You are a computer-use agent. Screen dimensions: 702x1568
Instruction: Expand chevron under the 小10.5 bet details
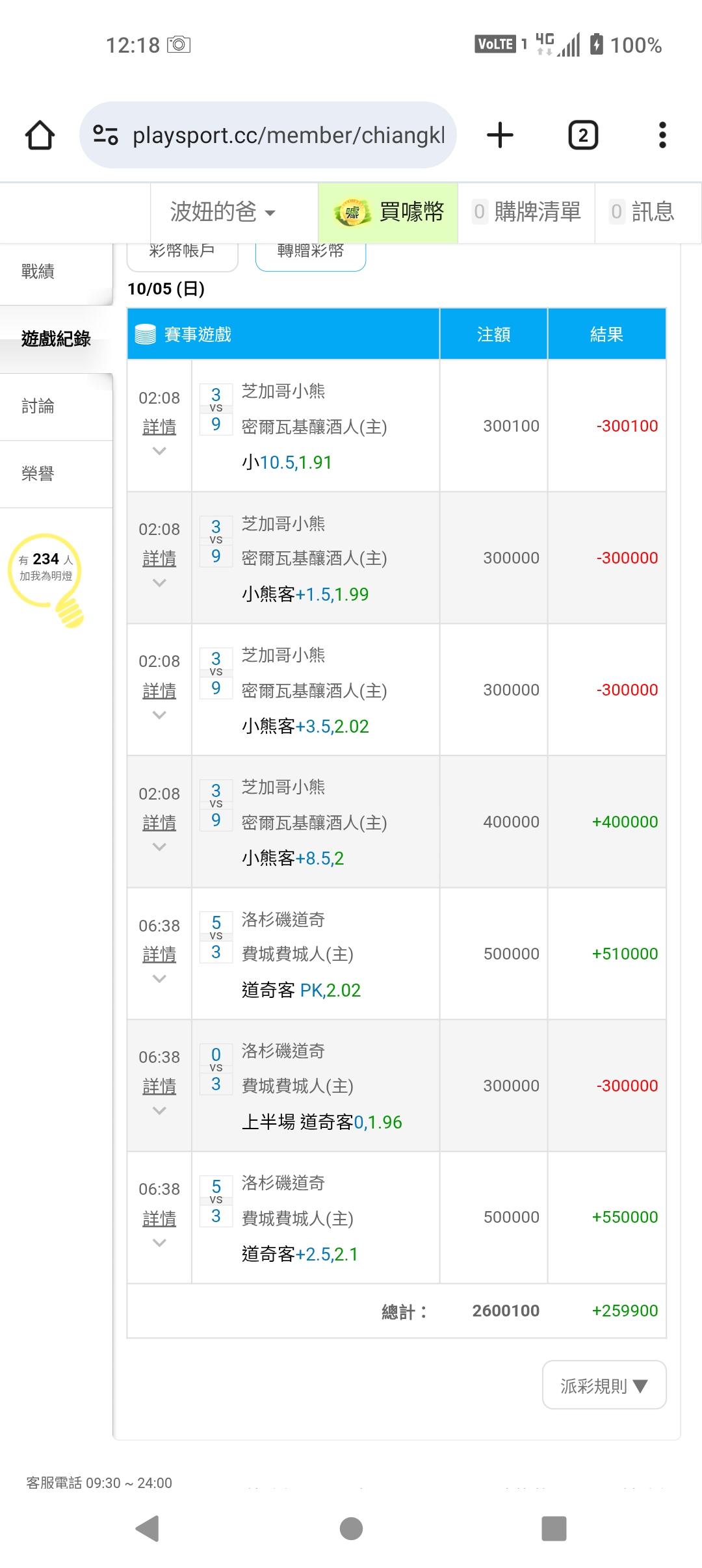pos(159,451)
